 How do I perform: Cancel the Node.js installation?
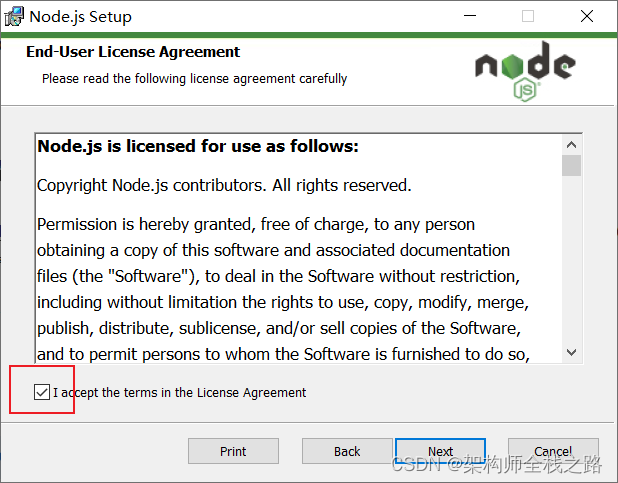[553, 451]
